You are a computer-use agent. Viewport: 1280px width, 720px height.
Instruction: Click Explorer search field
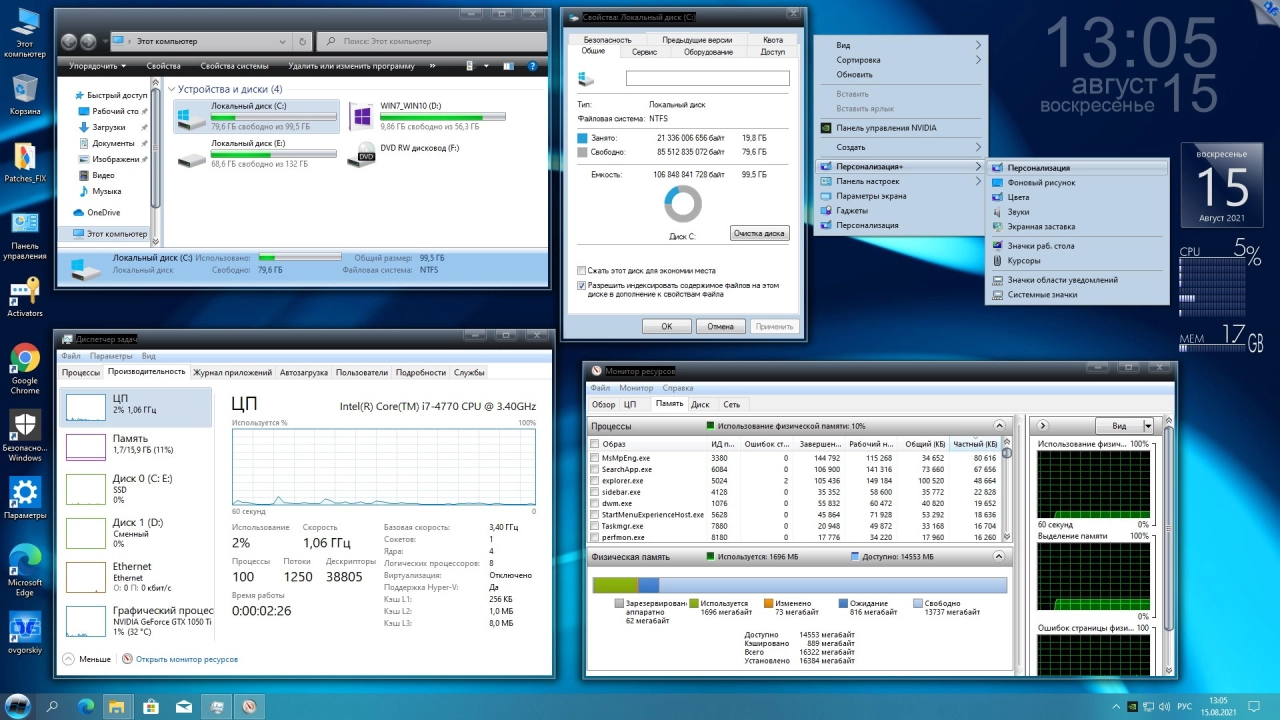pyautogui.click(x=432, y=41)
